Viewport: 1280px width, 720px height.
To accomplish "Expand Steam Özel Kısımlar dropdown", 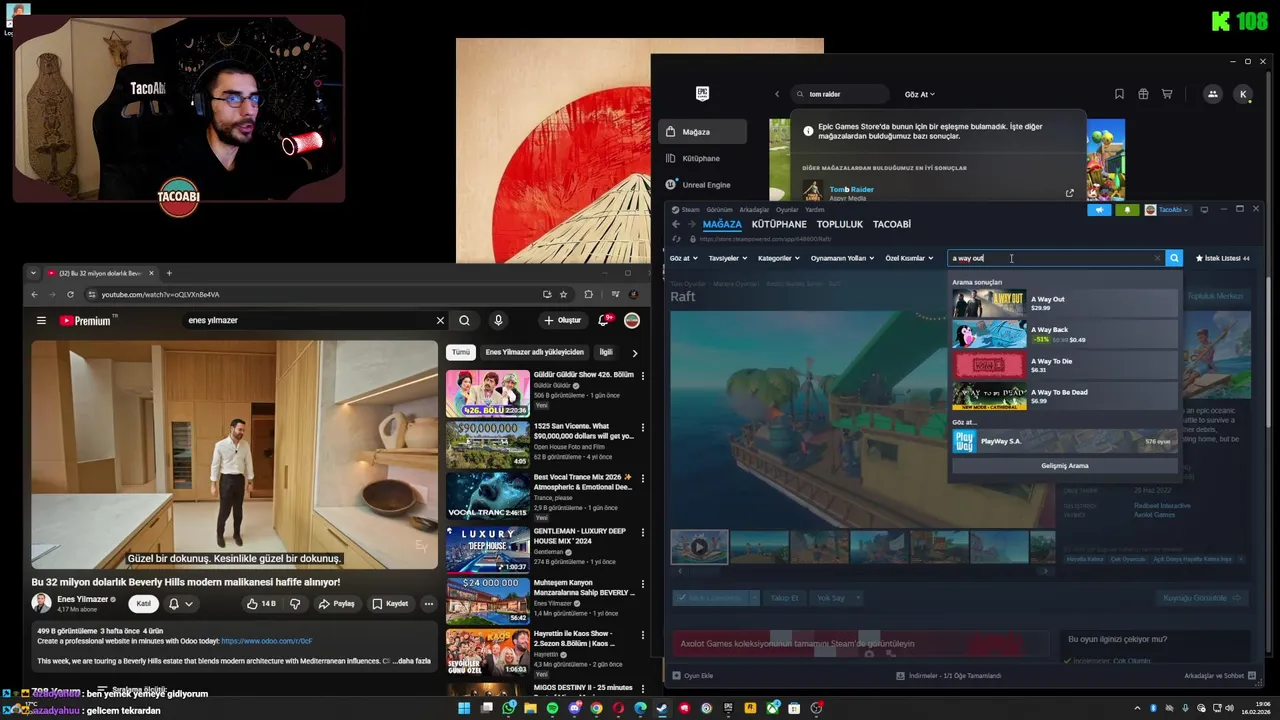I will (909, 258).
